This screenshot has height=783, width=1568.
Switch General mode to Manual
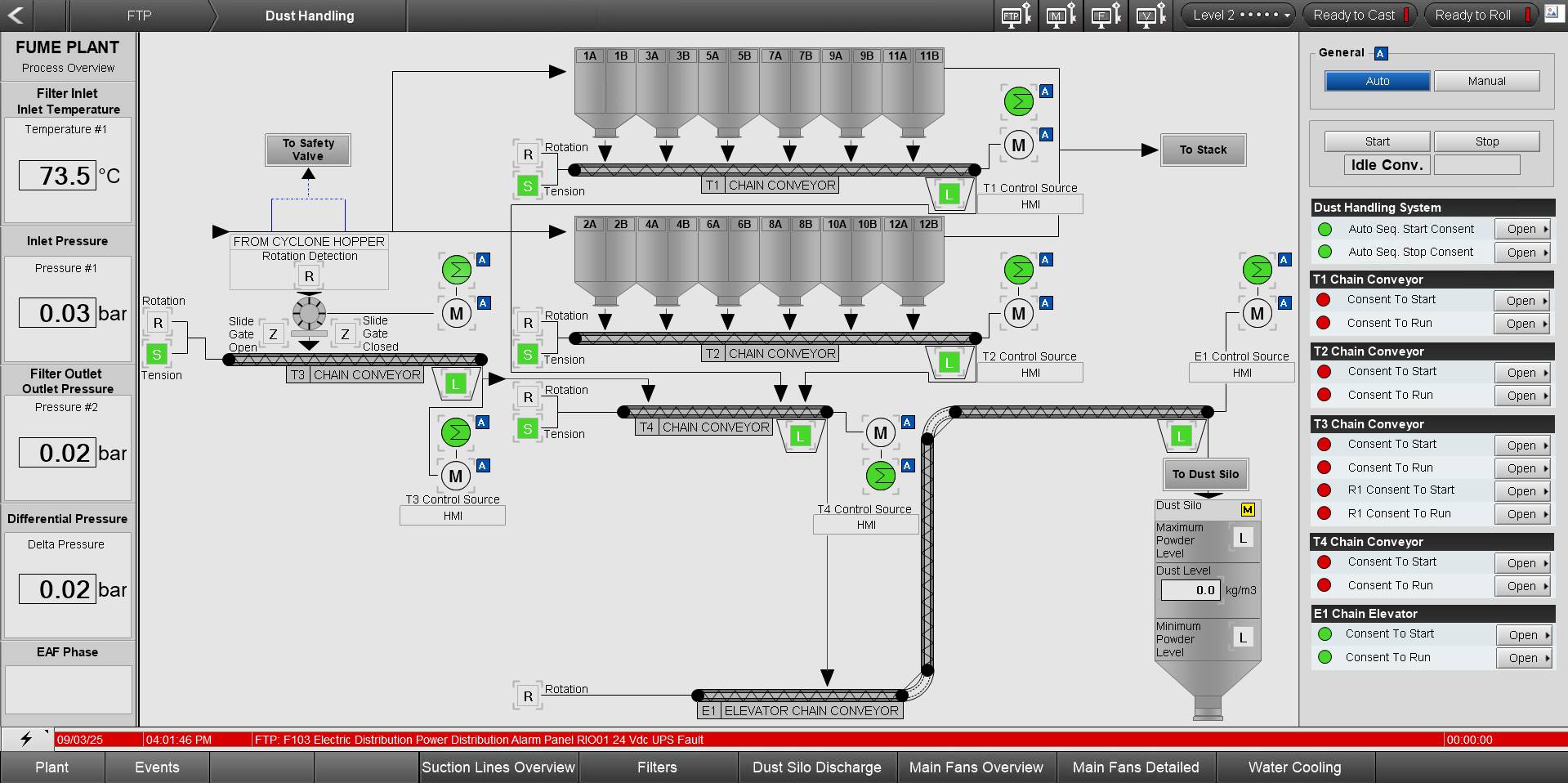click(1486, 81)
